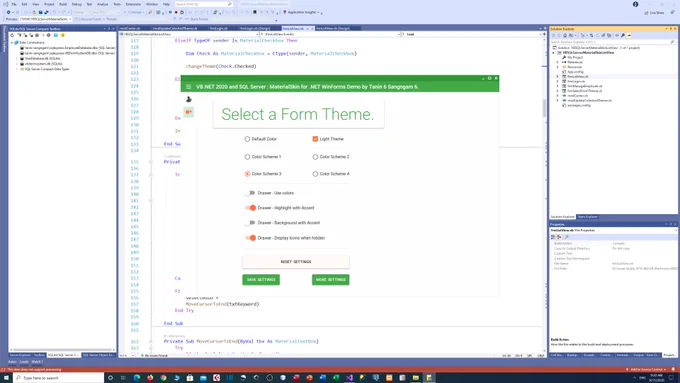The height and width of the screenshot is (383, 680).
Task: Click the magnifier icon in Visual Studio search box
Action: (230, 4)
